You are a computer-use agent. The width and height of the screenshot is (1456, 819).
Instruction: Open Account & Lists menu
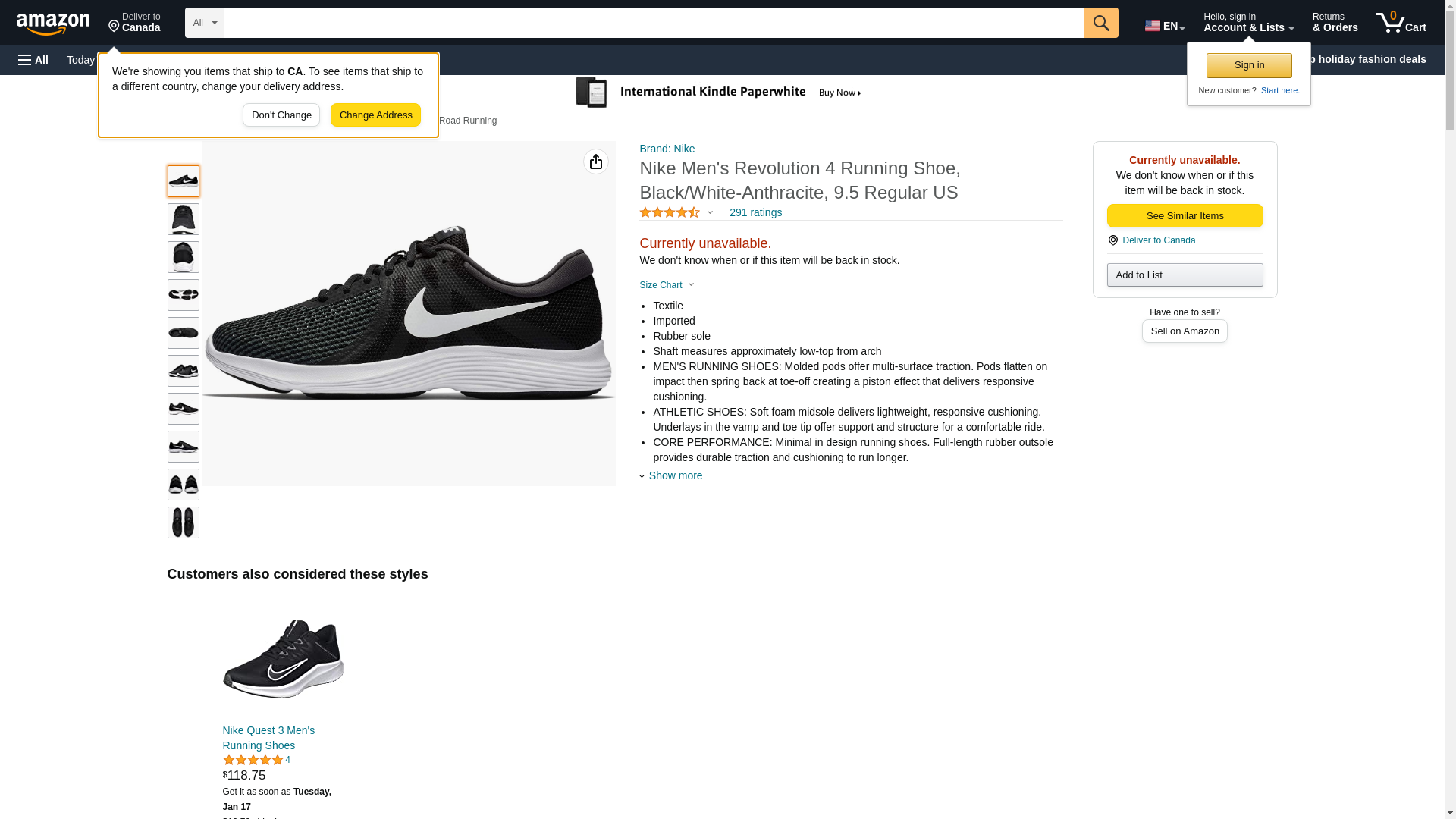[x=1248, y=23]
